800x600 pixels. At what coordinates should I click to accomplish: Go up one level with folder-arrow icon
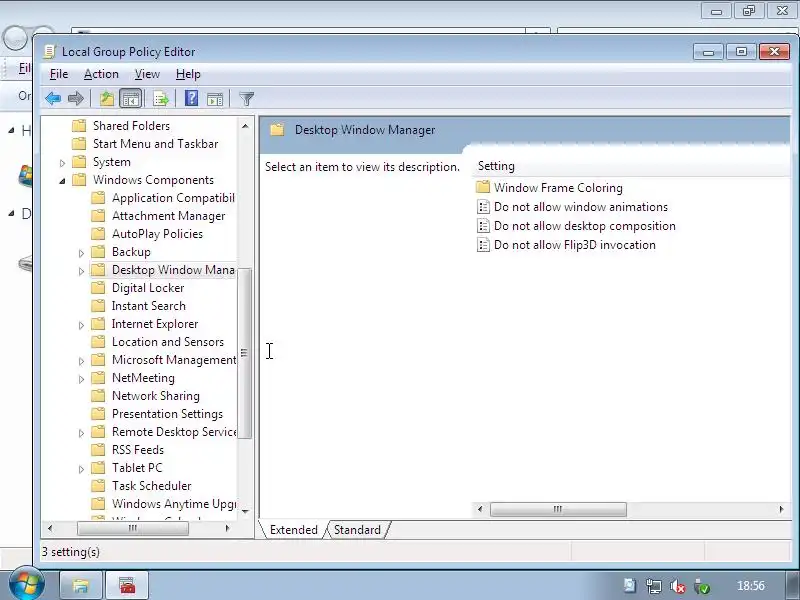[x=107, y=98]
